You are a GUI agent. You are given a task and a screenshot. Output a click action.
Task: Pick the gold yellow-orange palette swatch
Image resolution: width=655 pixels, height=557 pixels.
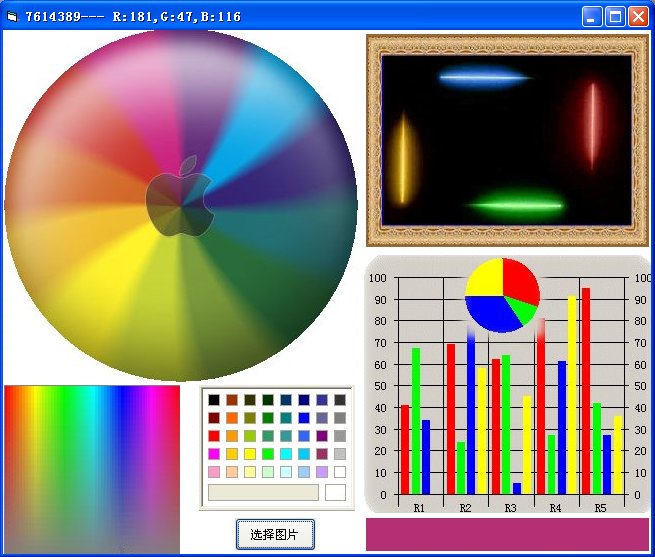click(232, 454)
